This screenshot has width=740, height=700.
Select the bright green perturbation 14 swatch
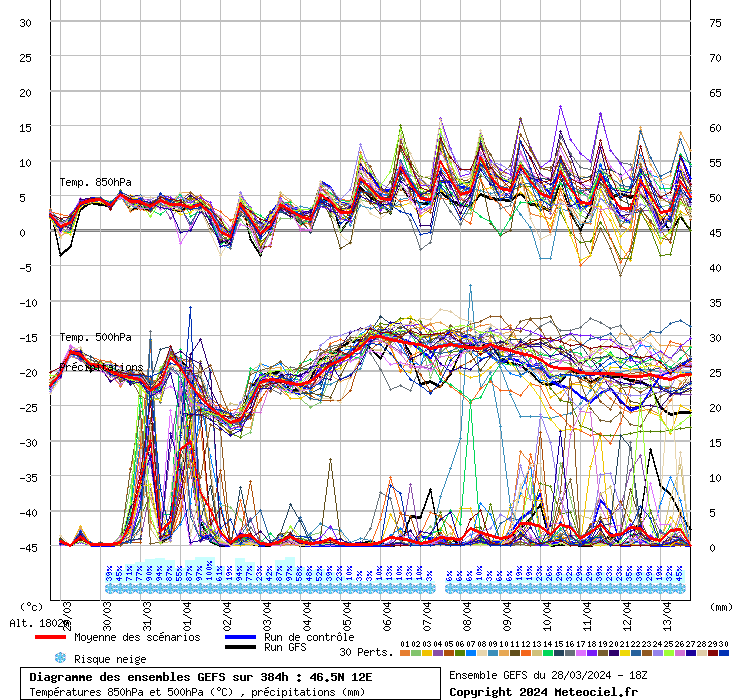(x=548, y=653)
